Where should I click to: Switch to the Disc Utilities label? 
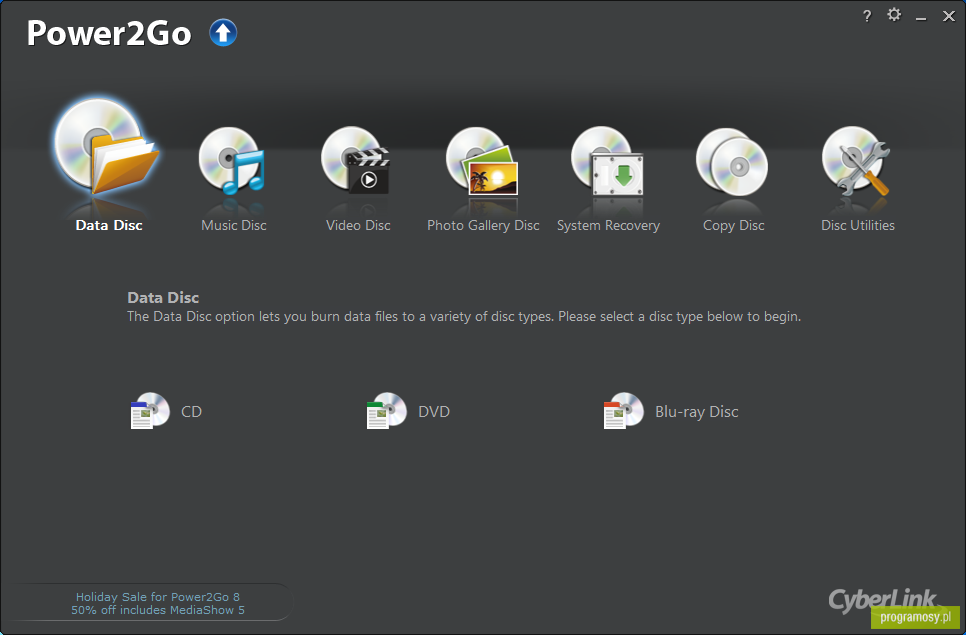(858, 225)
